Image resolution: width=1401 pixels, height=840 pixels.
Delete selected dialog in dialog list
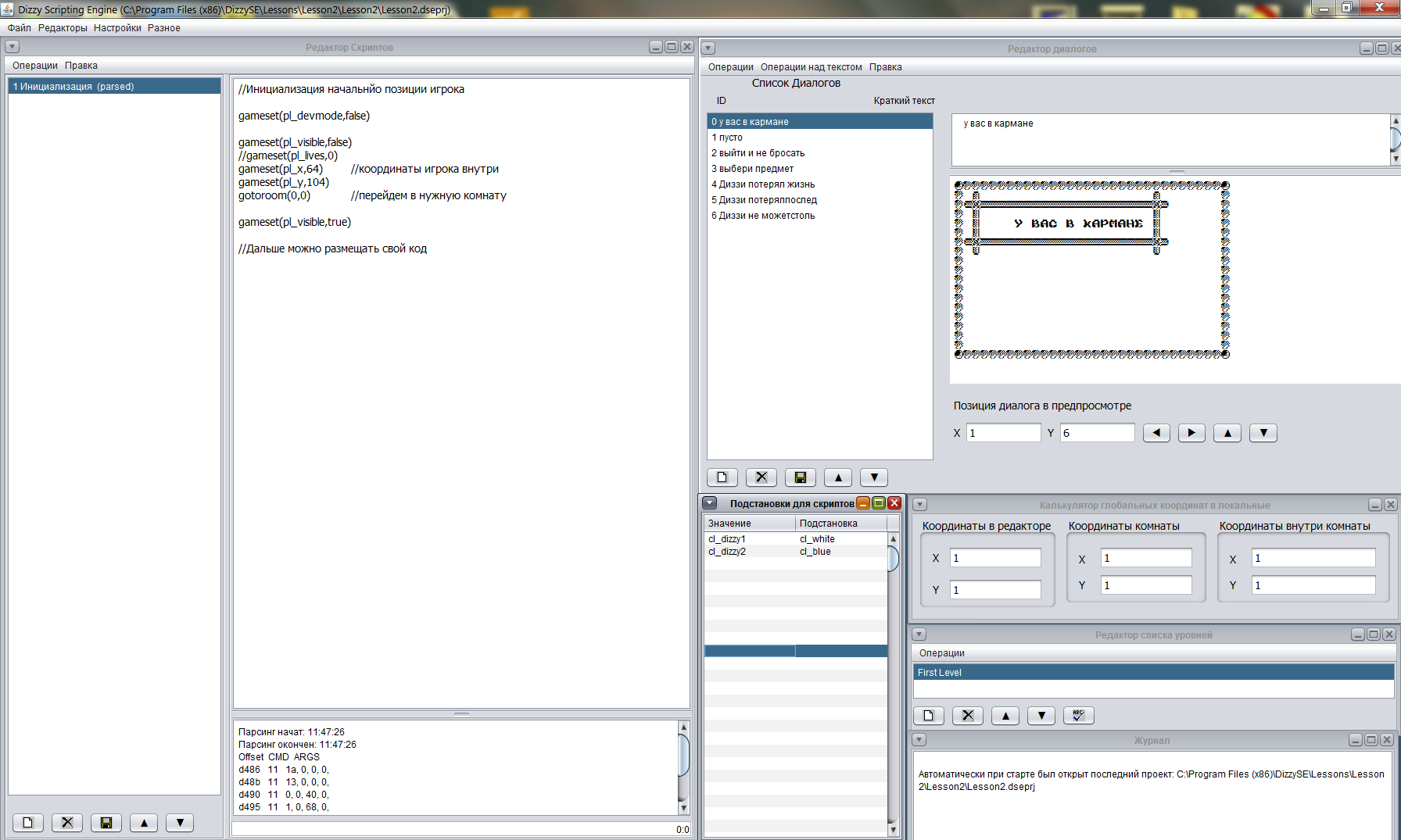pos(761,477)
